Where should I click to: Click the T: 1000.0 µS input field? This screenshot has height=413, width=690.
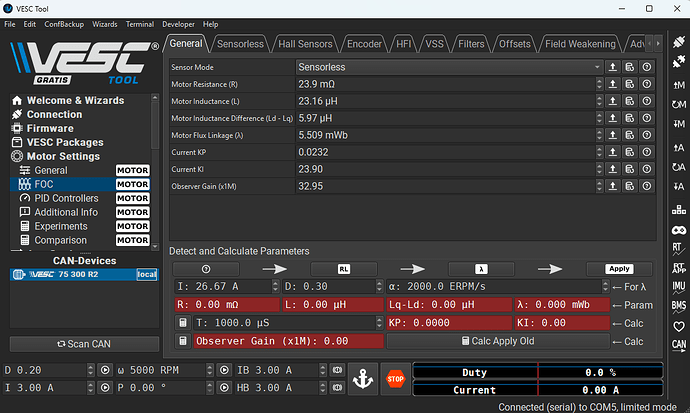click(284, 323)
